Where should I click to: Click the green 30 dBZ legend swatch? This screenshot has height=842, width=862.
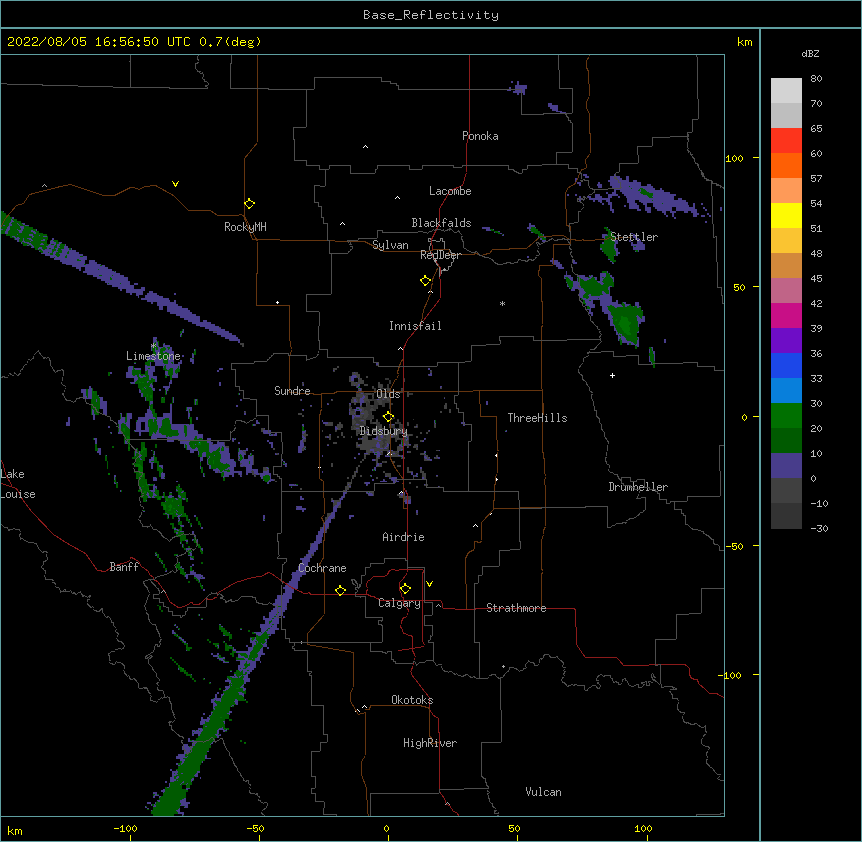786,416
